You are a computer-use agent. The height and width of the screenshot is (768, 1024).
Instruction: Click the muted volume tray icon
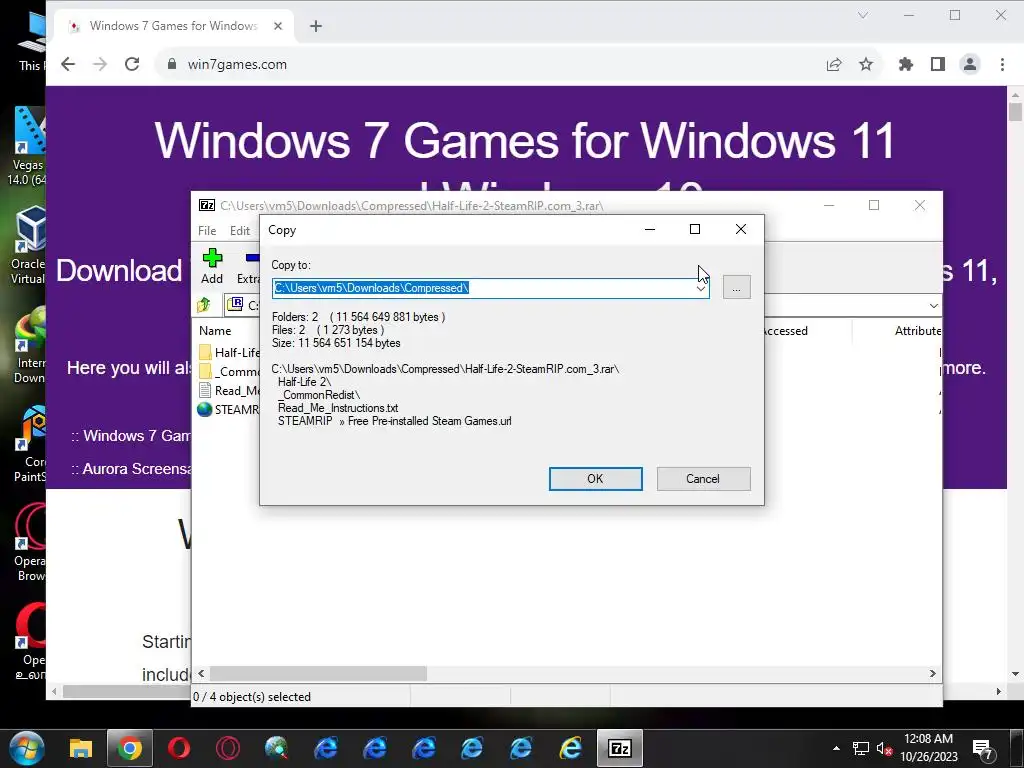click(x=884, y=749)
